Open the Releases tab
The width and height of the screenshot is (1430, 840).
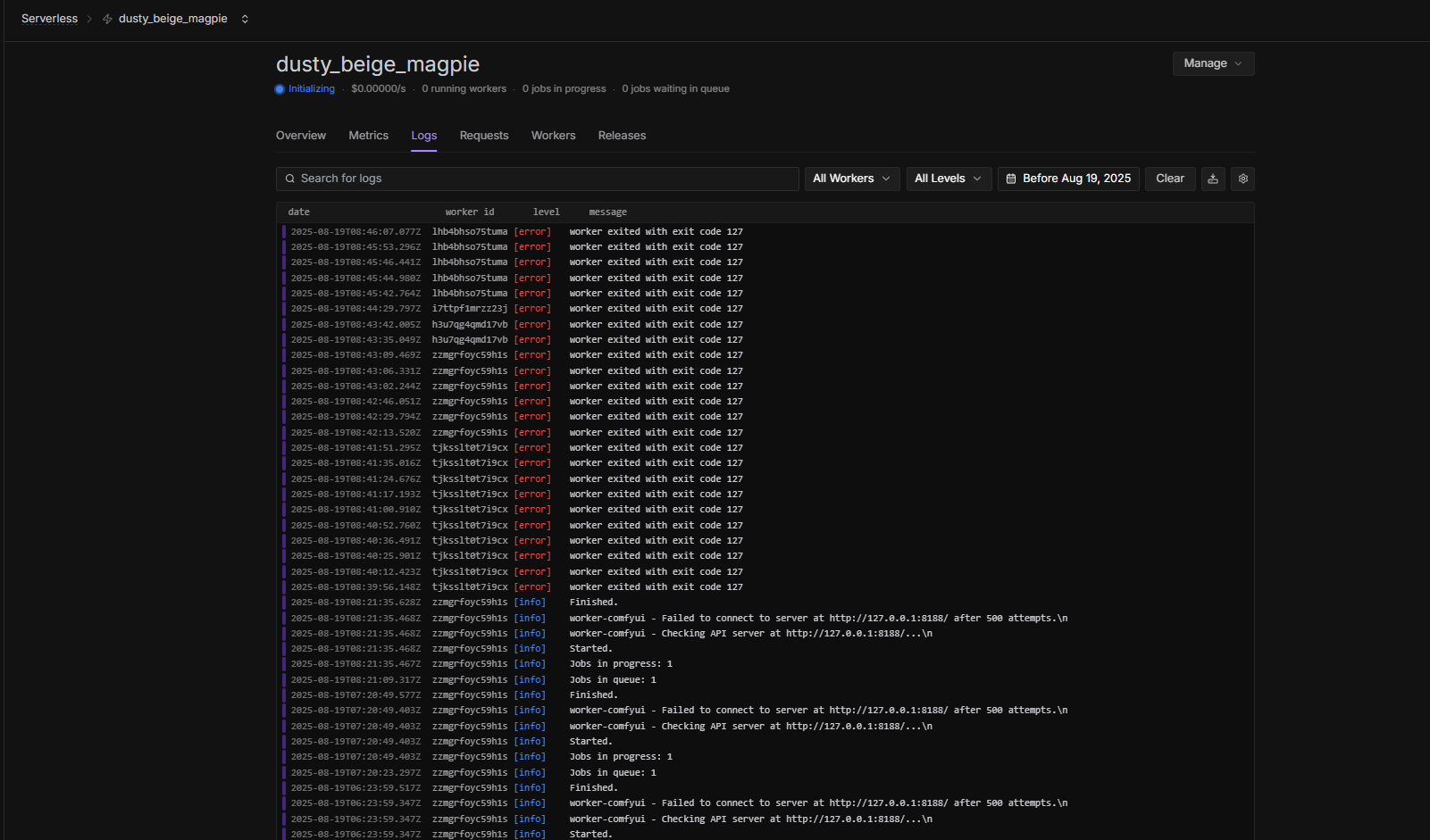pyautogui.click(x=623, y=136)
